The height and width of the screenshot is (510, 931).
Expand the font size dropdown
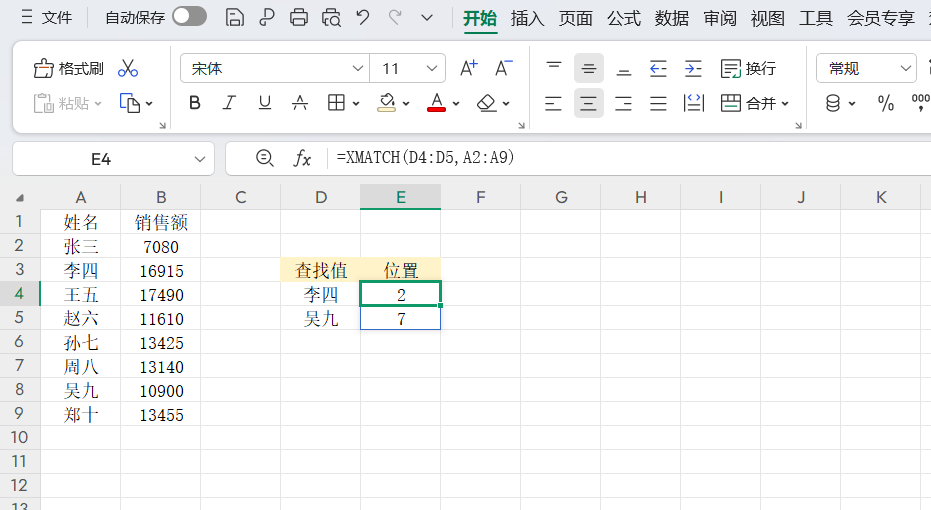click(433, 68)
